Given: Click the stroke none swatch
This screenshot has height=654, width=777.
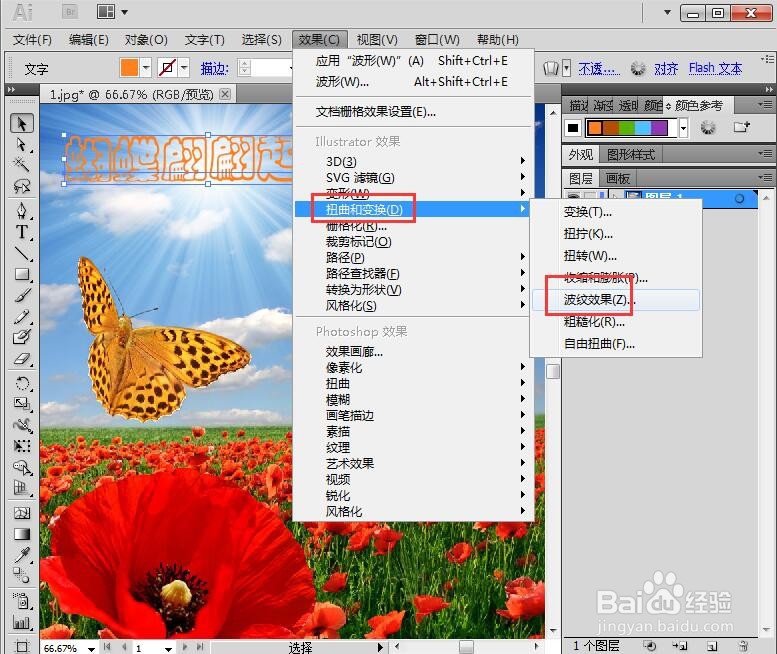Looking at the screenshot, I should 167,68.
